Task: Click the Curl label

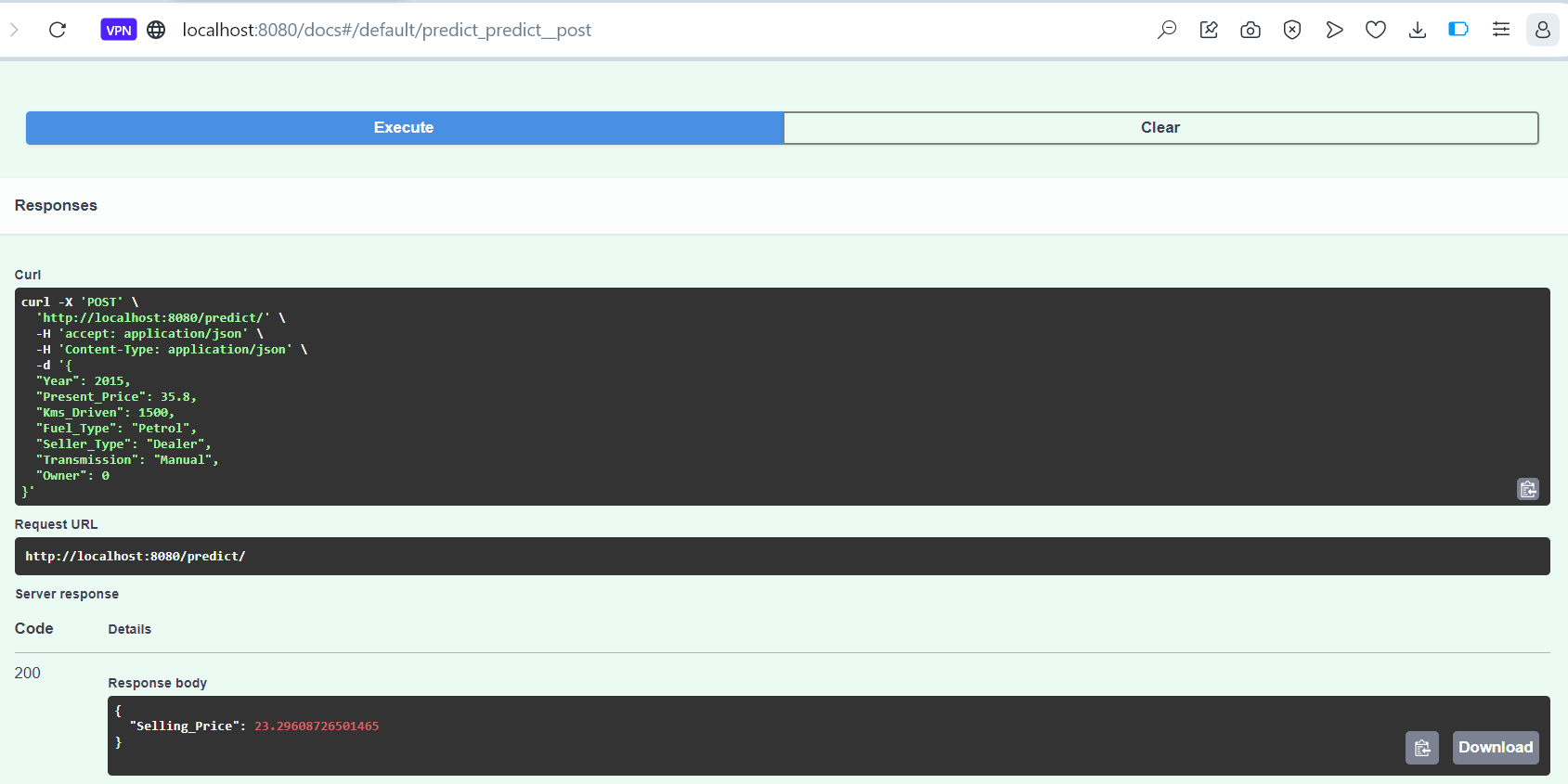Action: coord(28,275)
